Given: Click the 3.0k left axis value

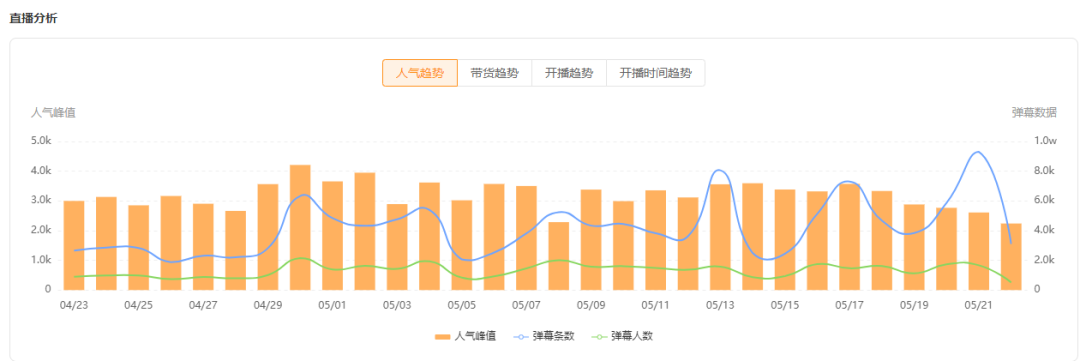Looking at the screenshot, I should click(41, 200).
